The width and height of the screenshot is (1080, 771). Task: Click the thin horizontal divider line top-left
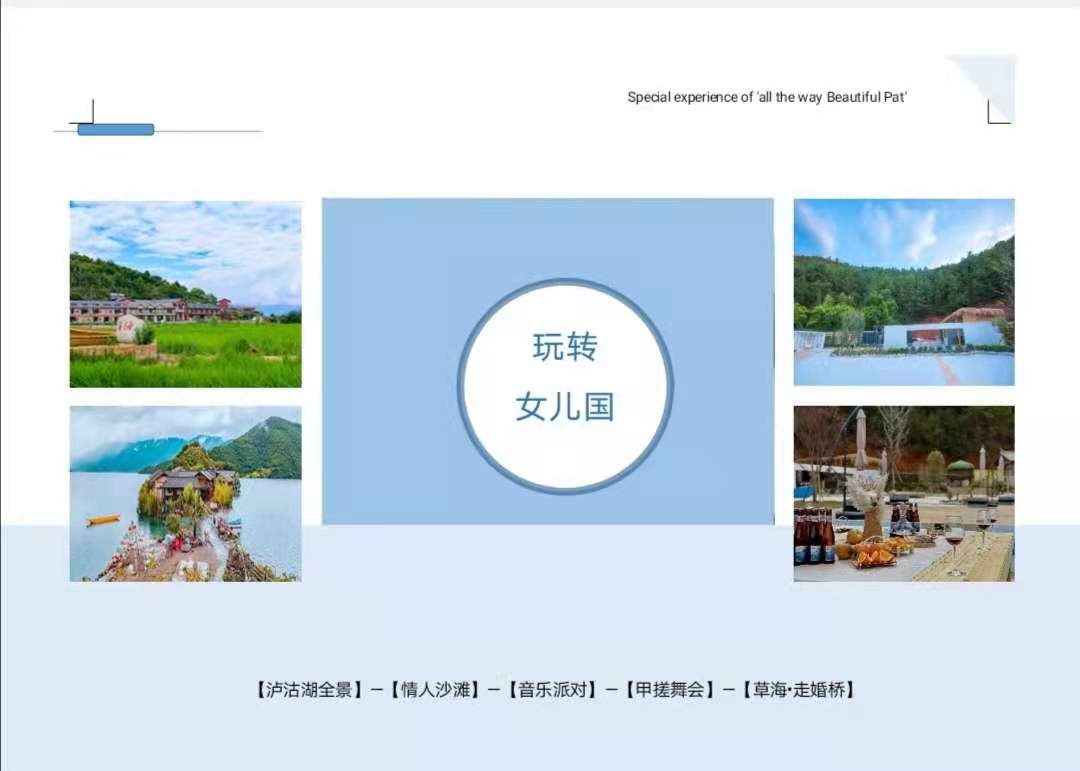click(200, 128)
